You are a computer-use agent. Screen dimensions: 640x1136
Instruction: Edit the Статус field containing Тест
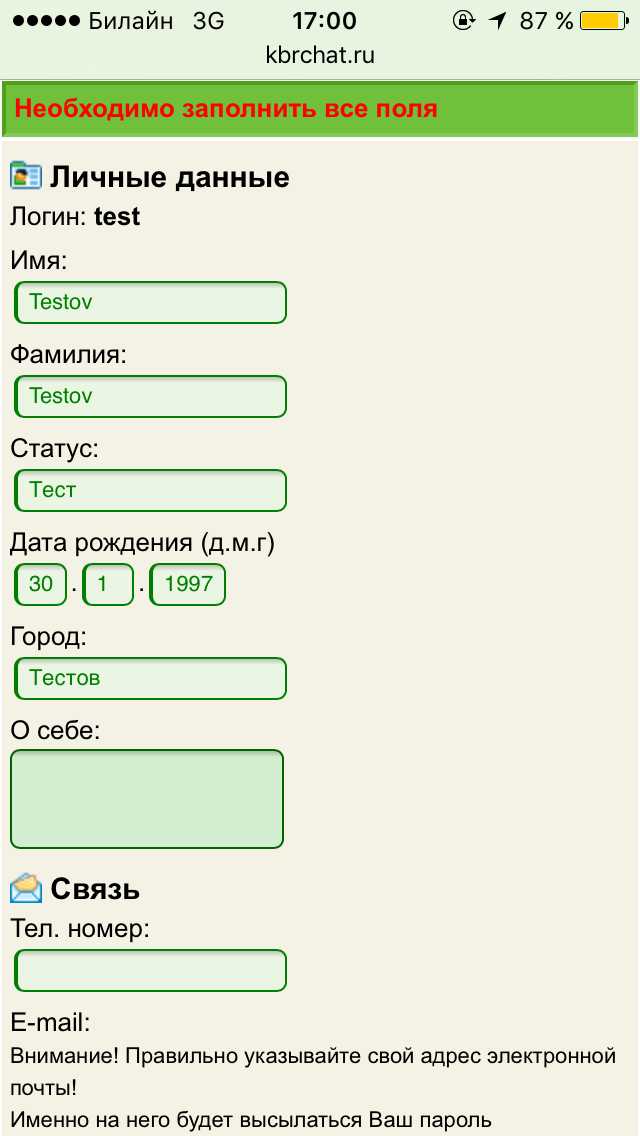tap(150, 490)
